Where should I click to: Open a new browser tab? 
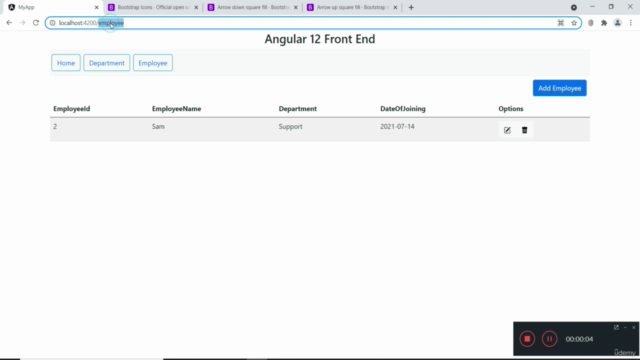[411, 7]
